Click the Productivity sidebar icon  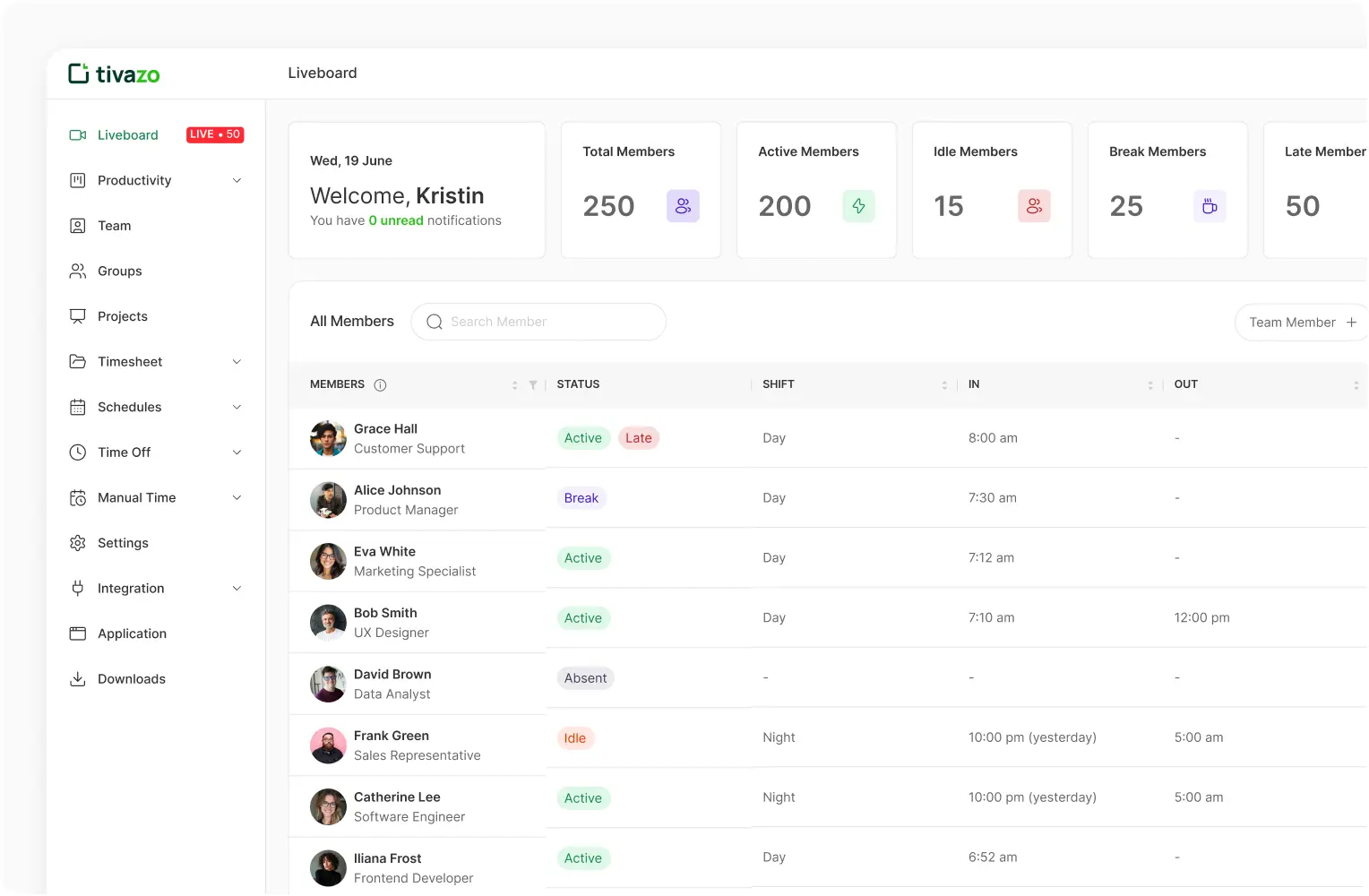(78, 180)
